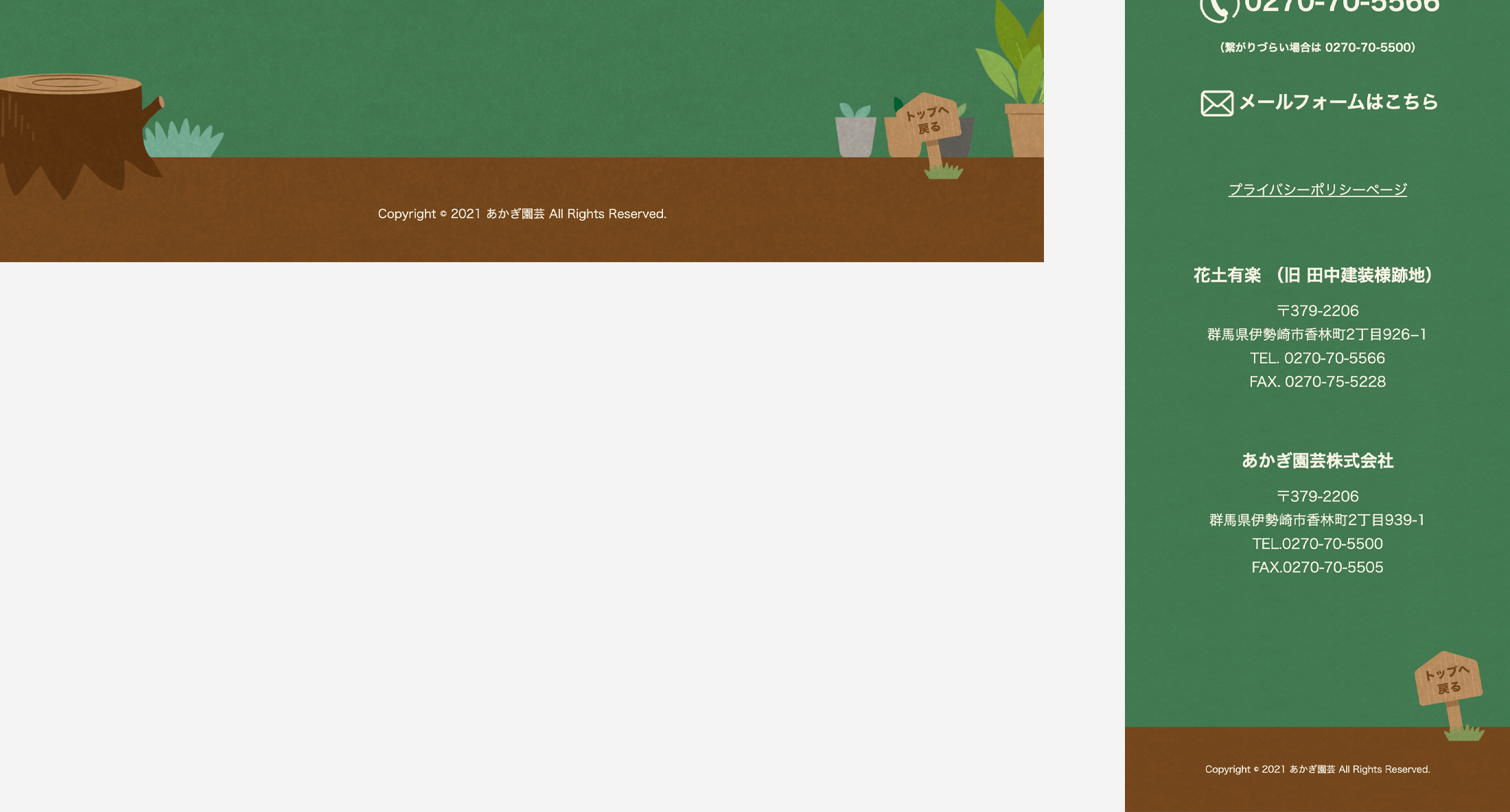Click the 花土有楽 TEL. 0270-70-5566 line
Viewport: 1510px width, 812px height.
(1317, 358)
